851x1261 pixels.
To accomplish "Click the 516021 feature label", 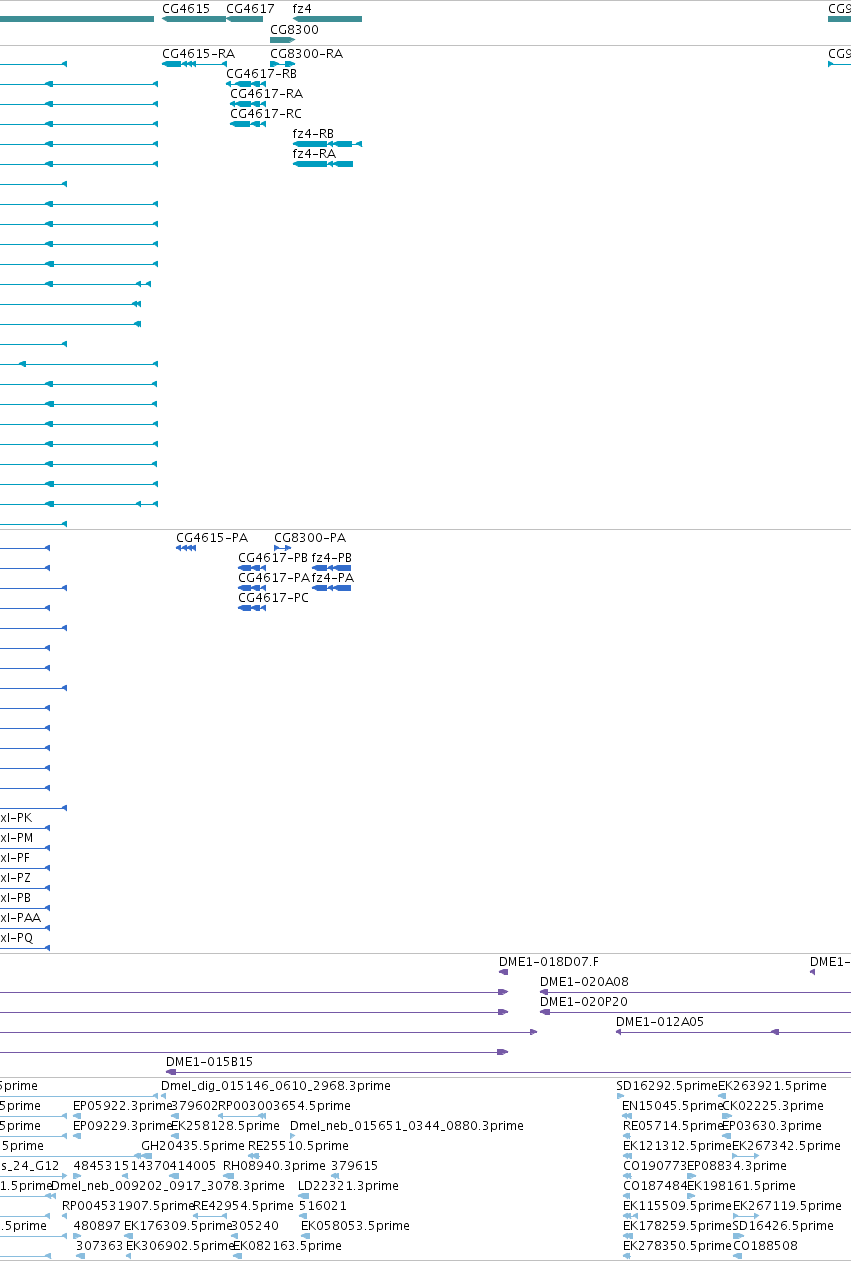I will [323, 1206].
